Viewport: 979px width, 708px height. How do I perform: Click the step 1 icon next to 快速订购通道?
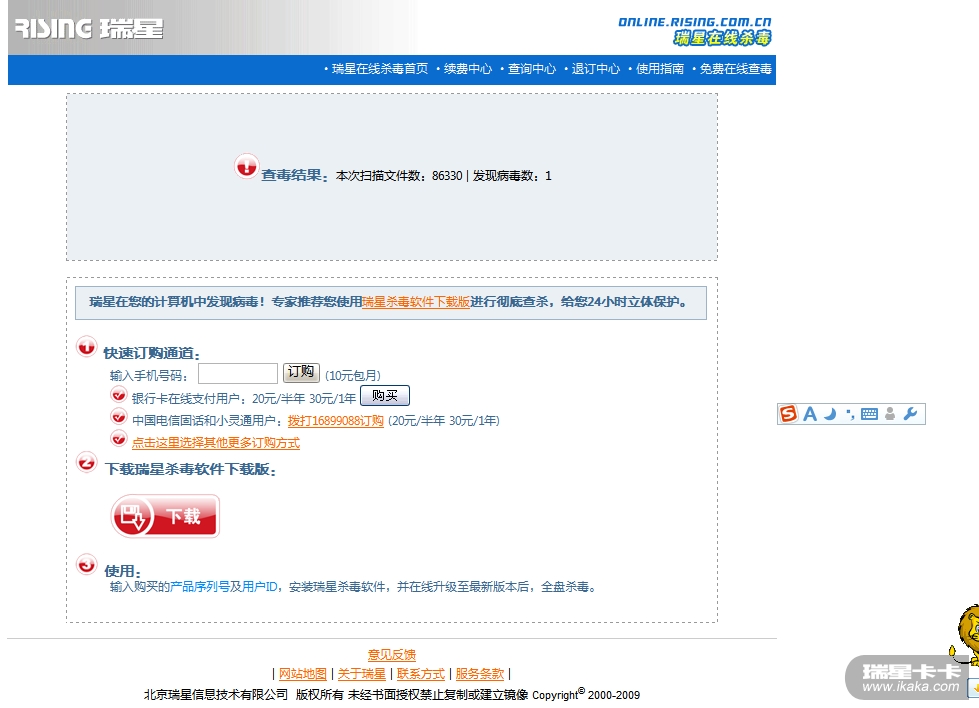[87, 347]
